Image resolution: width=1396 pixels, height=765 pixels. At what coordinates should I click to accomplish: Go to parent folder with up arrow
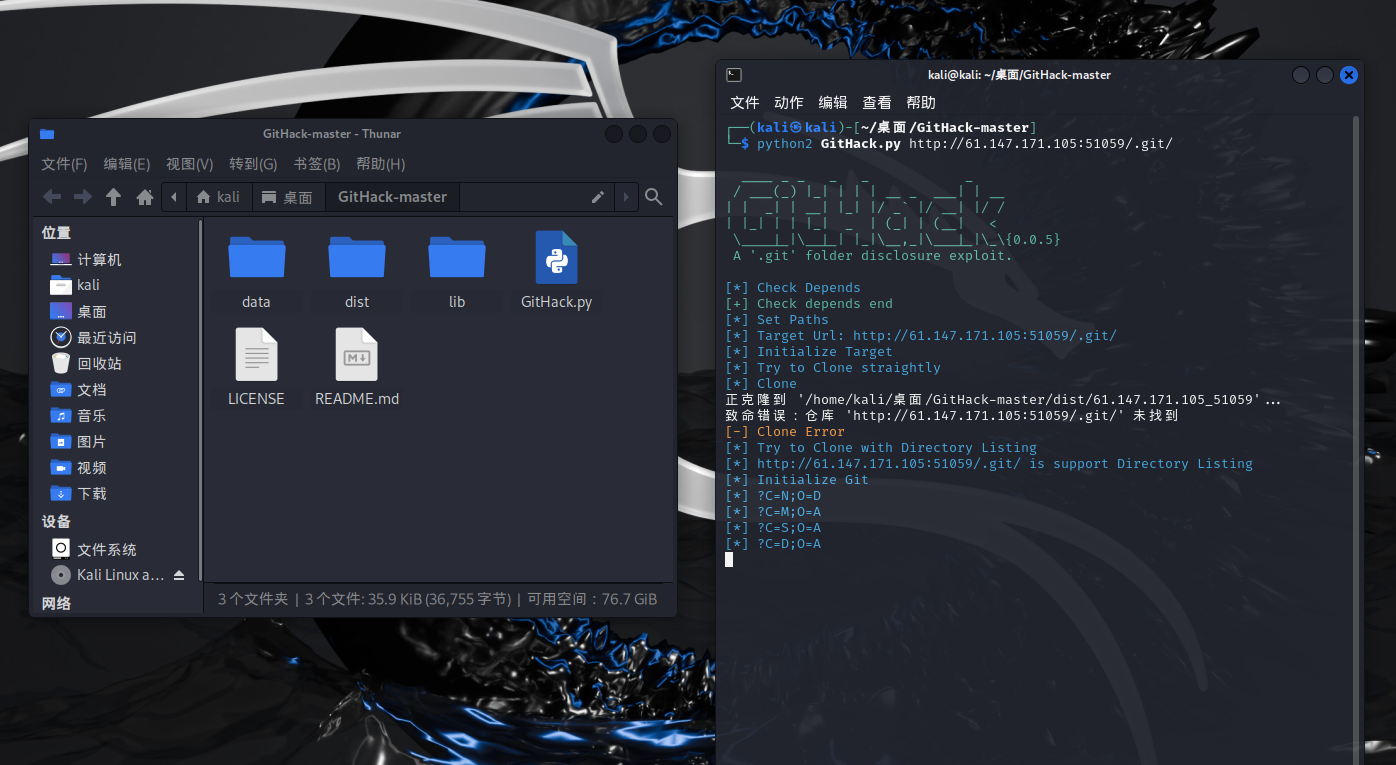tap(114, 197)
